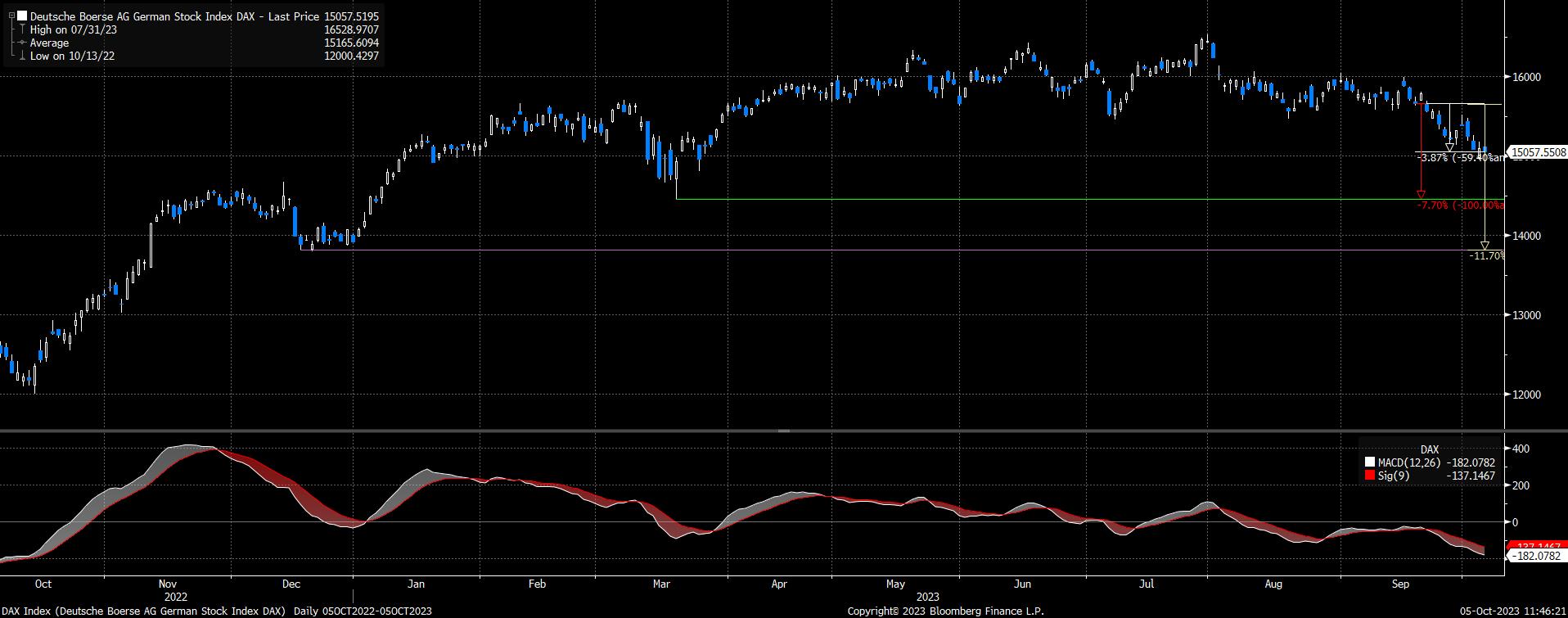Image resolution: width=1568 pixels, height=618 pixels.
Task: Click the red -137.1467 axis tag
Action: point(1537,546)
